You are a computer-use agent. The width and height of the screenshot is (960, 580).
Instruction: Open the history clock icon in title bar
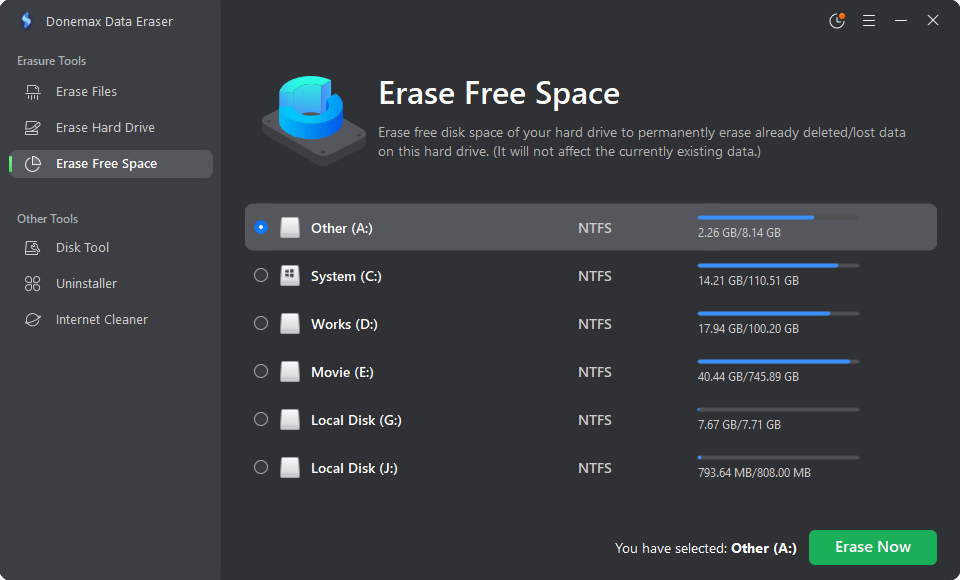point(837,21)
